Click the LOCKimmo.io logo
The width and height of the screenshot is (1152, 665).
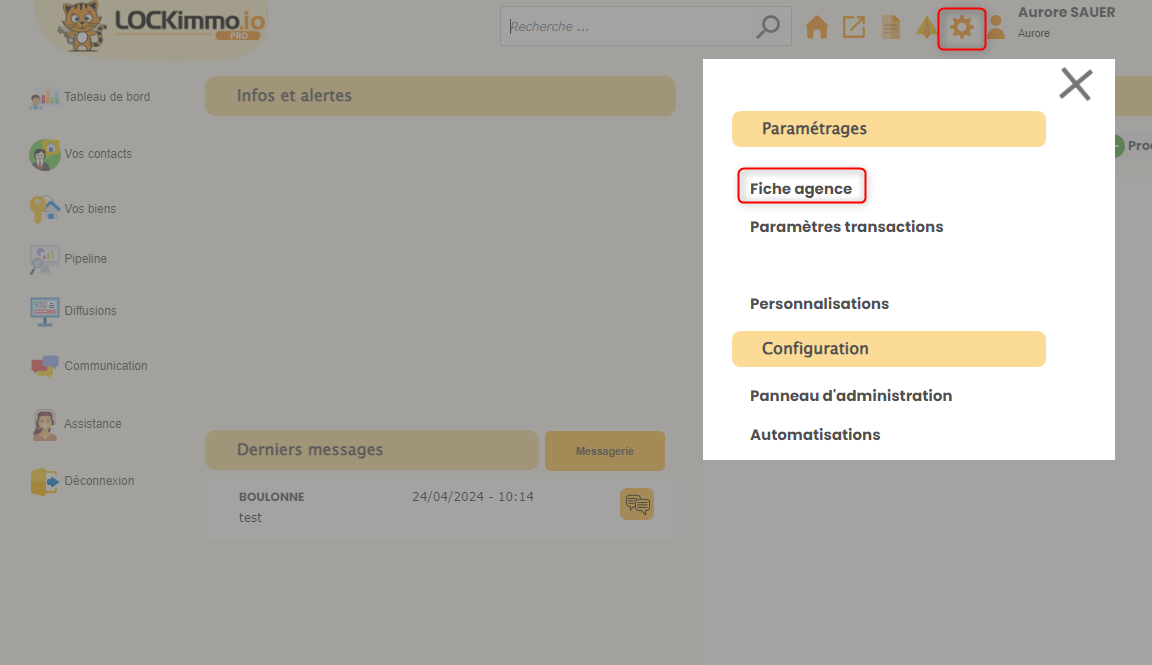(x=162, y=26)
